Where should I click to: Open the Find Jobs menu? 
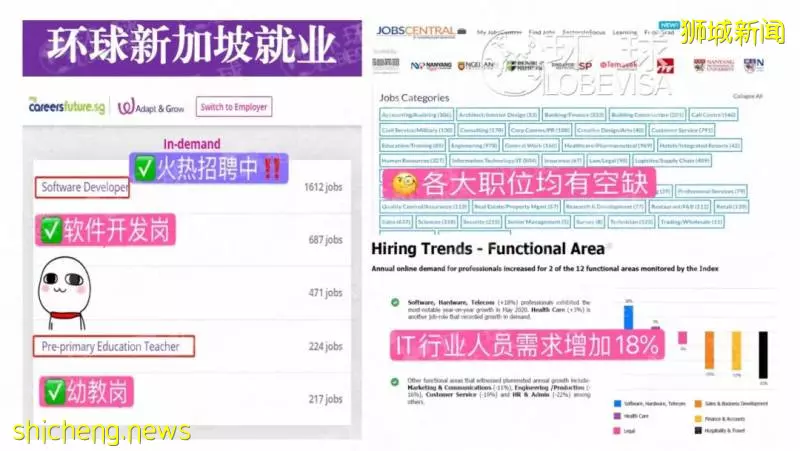tap(541, 32)
